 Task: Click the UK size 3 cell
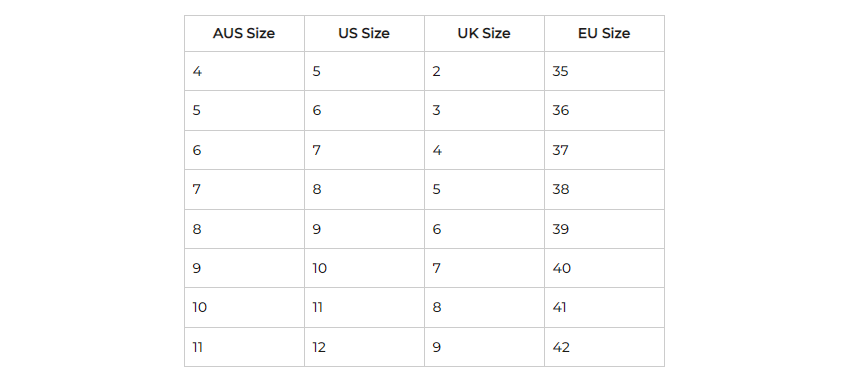484,111
